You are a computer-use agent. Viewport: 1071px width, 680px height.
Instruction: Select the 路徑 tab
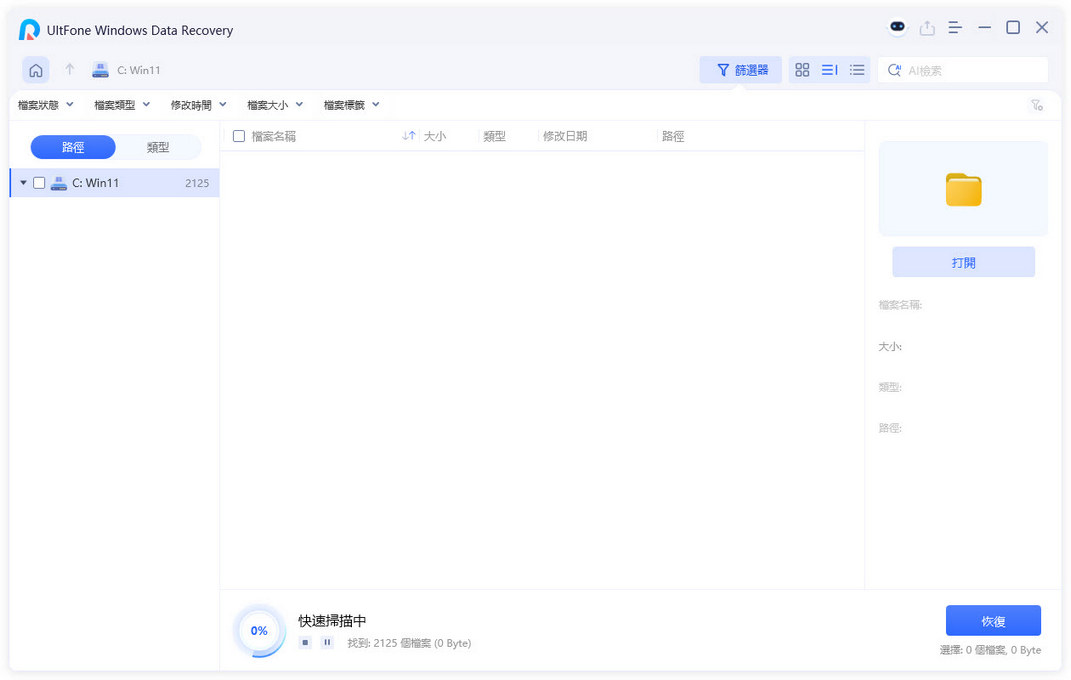click(73, 147)
